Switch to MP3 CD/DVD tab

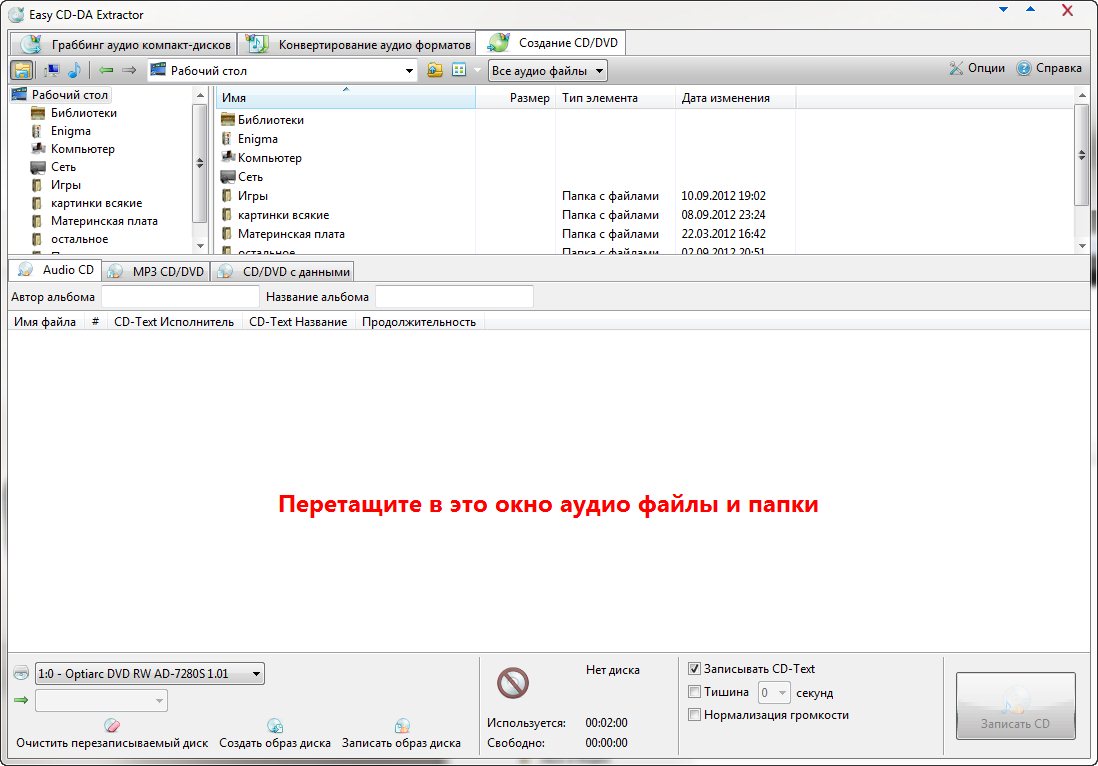155,272
